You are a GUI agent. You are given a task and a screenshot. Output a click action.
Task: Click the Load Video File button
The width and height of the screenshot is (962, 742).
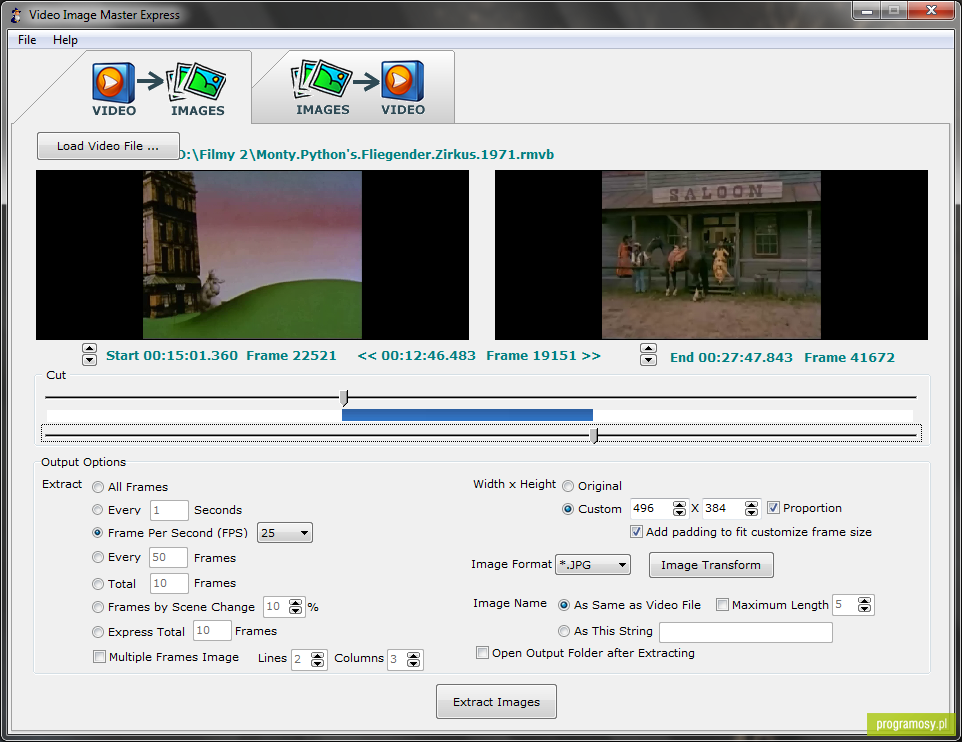click(x=108, y=146)
